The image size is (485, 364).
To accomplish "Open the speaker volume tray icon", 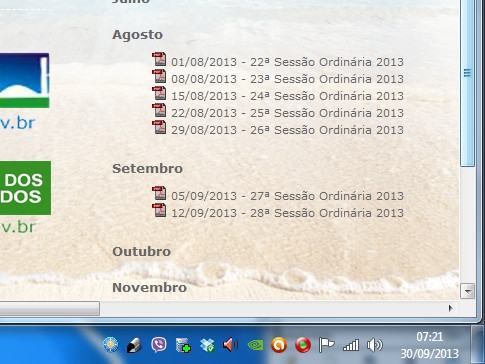I will 374,345.
